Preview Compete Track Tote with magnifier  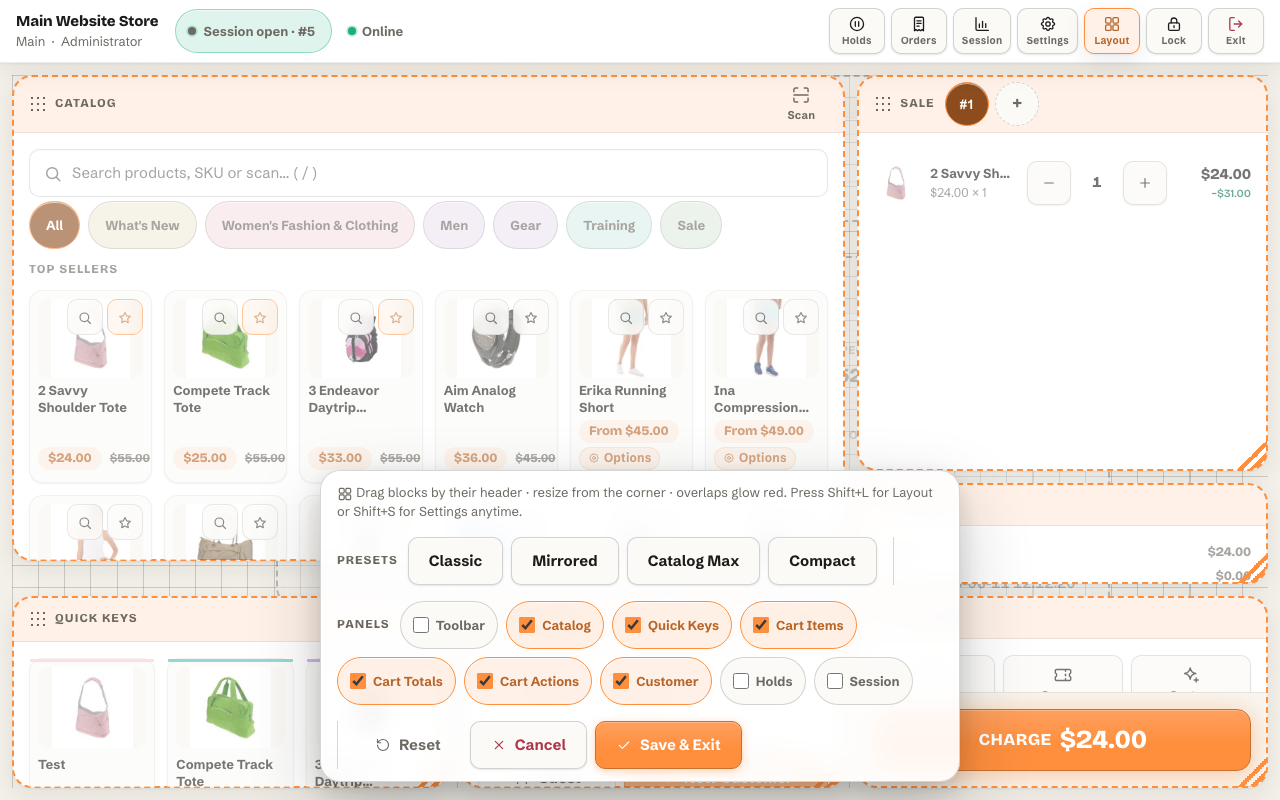(220, 318)
